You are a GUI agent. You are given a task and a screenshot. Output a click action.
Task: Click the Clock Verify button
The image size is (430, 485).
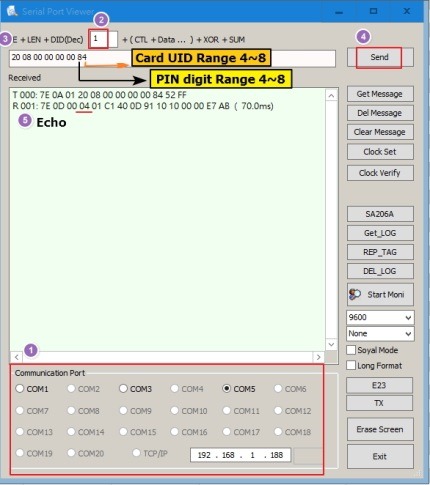[380, 173]
